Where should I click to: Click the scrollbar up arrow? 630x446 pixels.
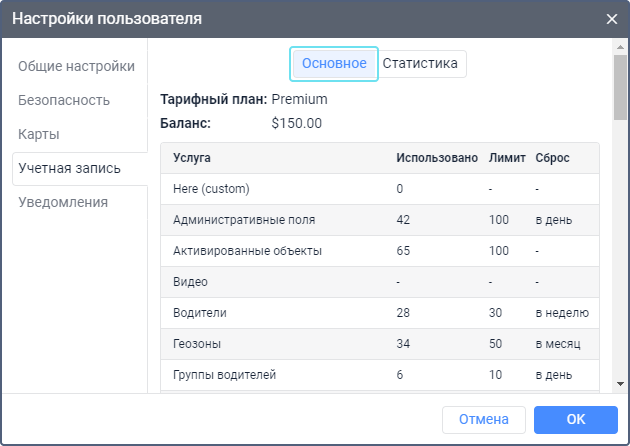620,47
